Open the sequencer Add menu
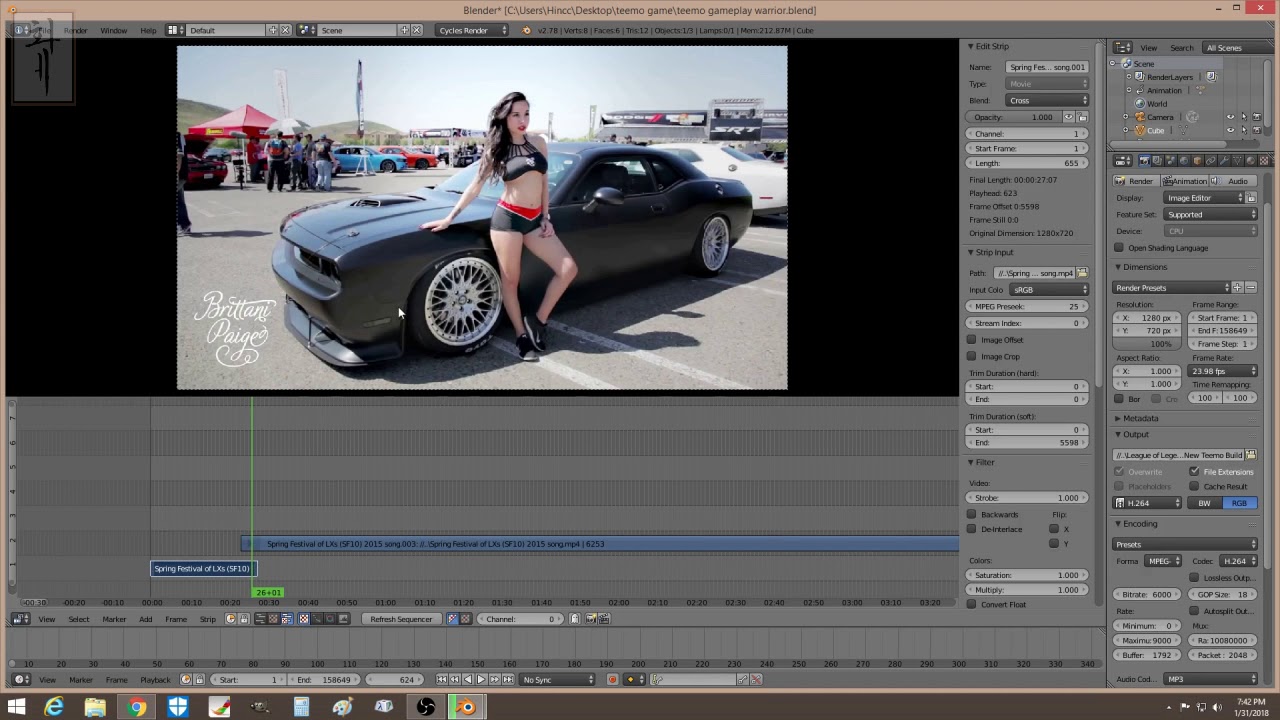 [146, 619]
